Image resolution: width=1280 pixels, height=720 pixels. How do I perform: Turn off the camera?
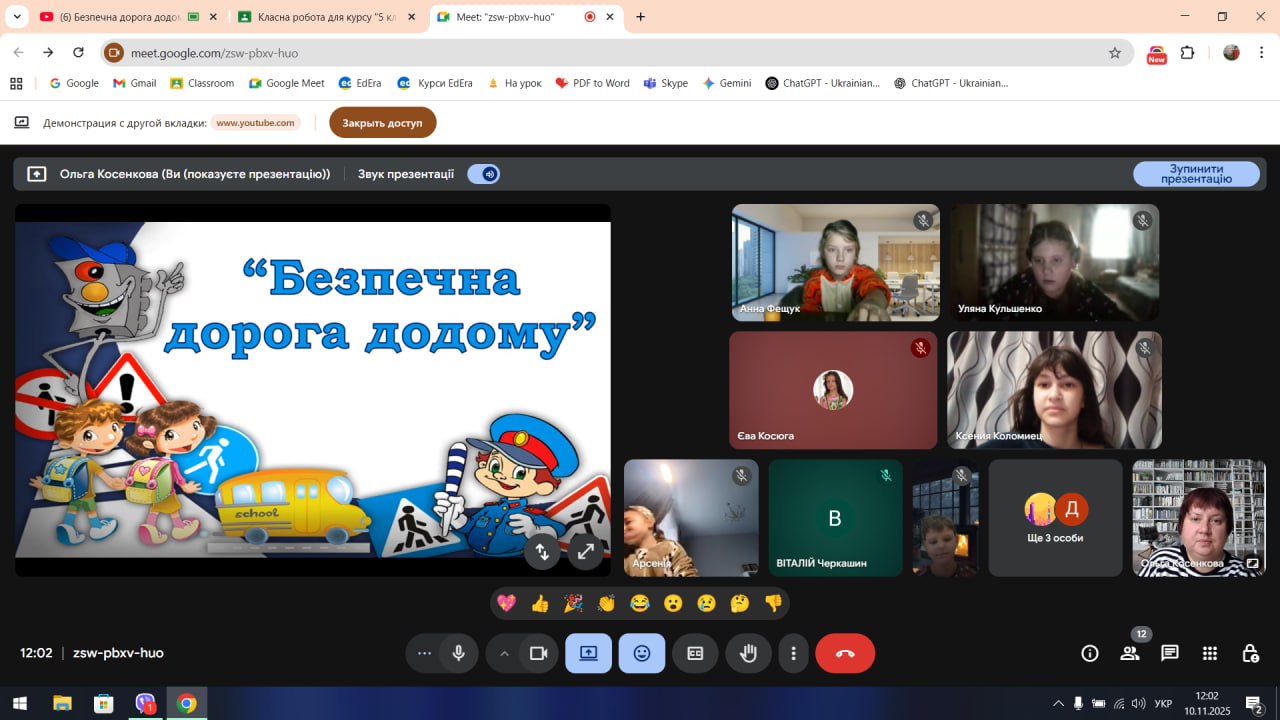[x=539, y=654]
